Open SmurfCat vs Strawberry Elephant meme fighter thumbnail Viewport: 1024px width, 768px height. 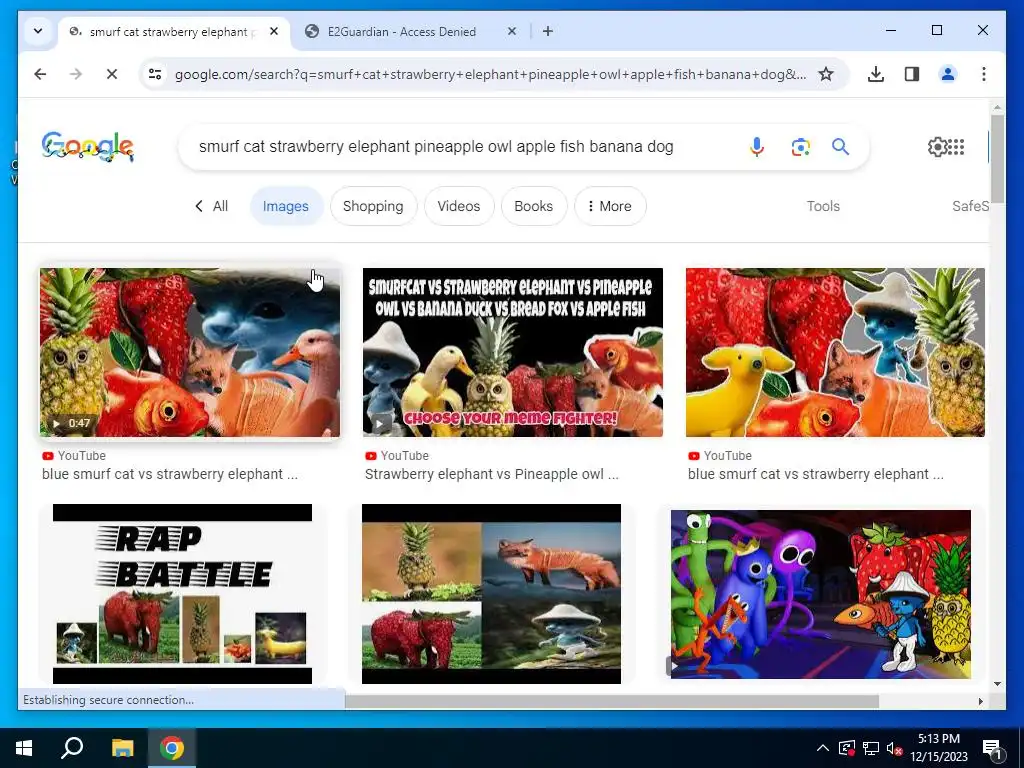click(x=513, y=352)
